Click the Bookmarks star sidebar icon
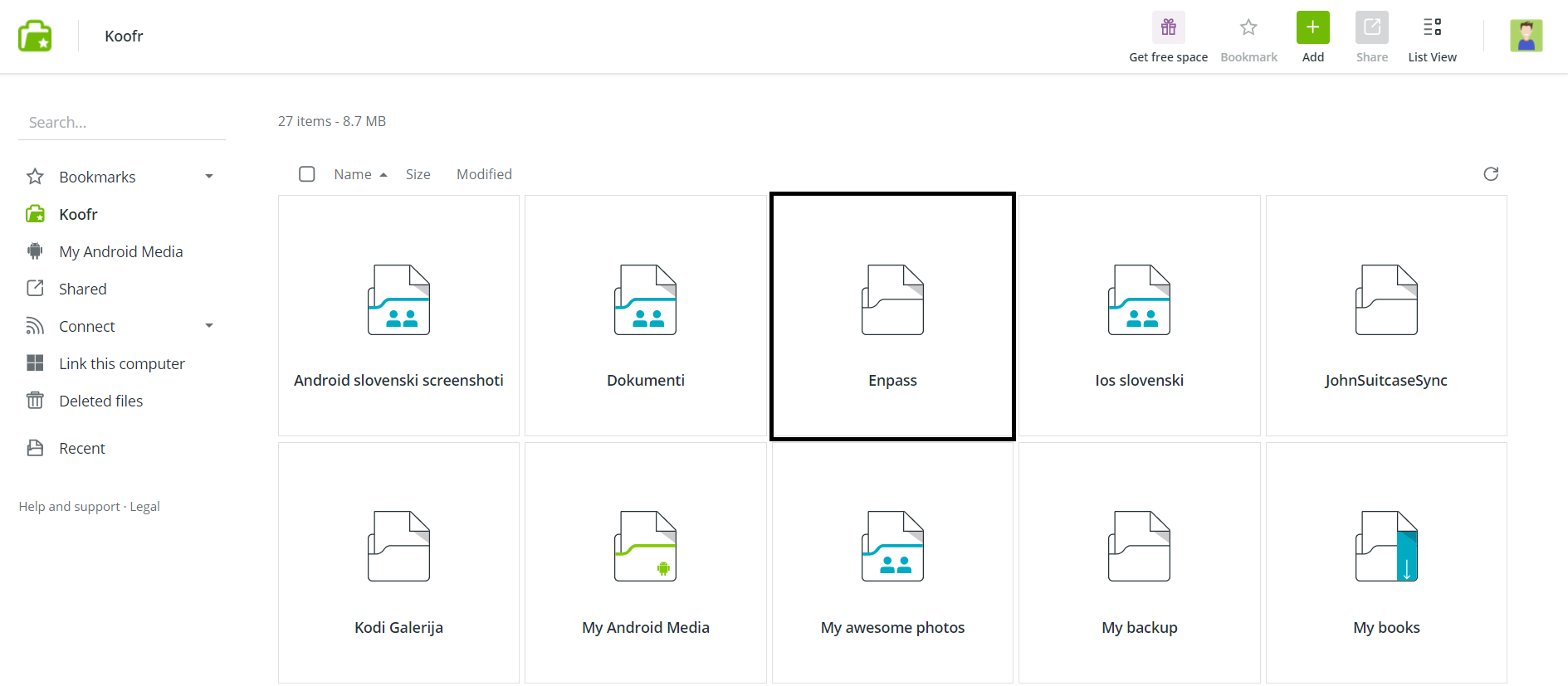This screenshot has width=1568, height=686. click(35, 177)
